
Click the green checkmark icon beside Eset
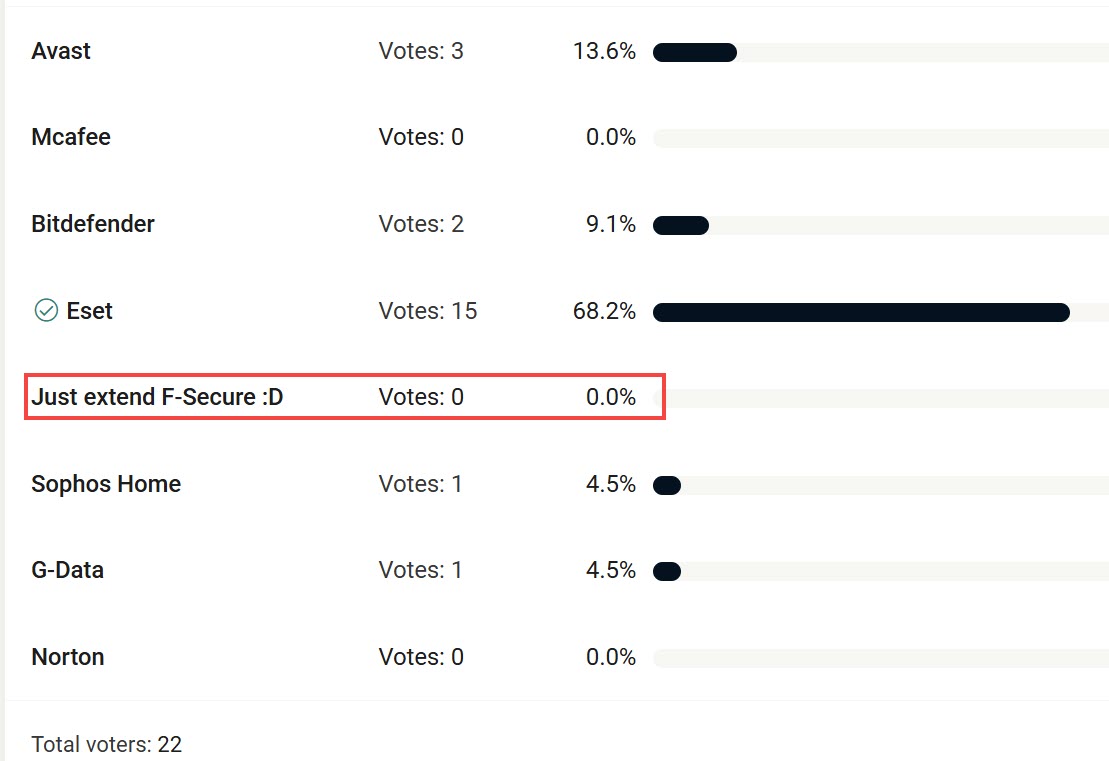pos(46,310)
